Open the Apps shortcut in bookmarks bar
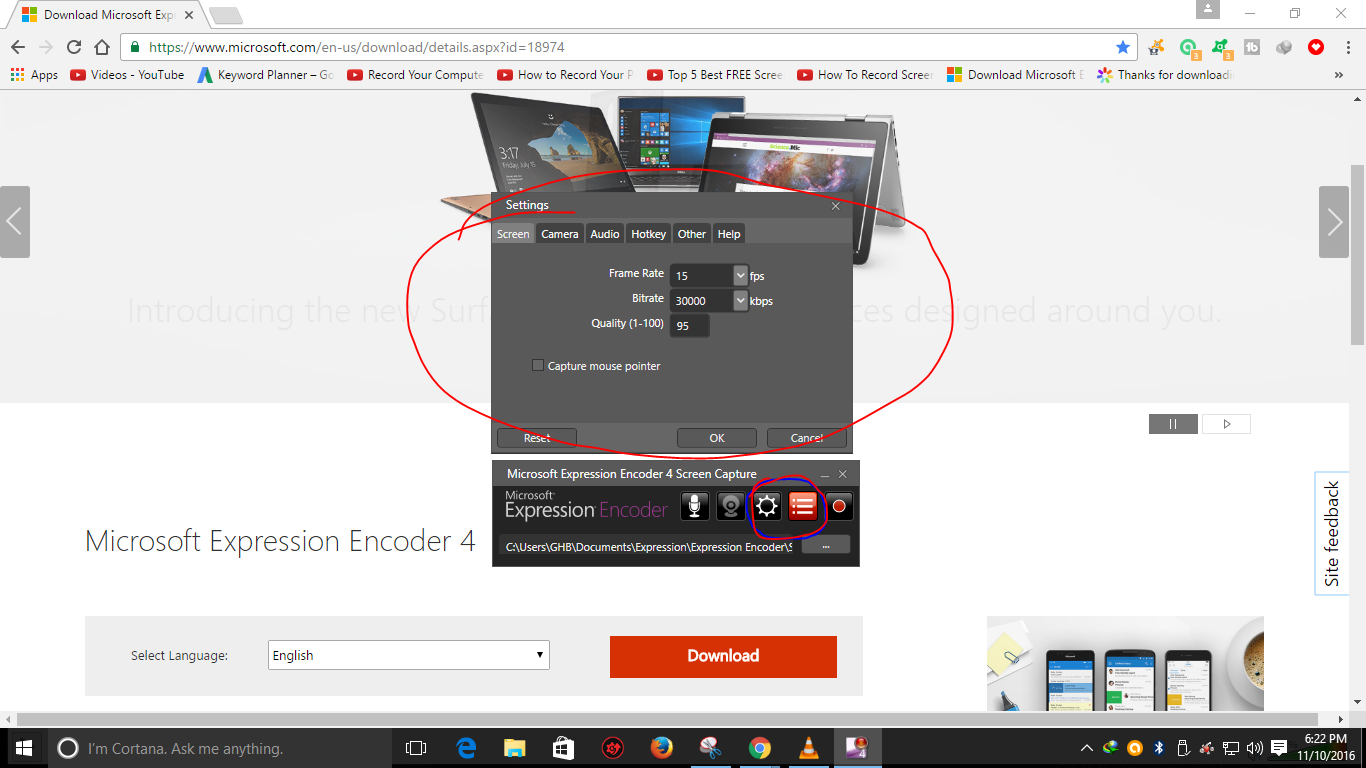Image resolution: width=1366 pixels, height=768 pixels. pyautogui.click(x=34, y=75)
